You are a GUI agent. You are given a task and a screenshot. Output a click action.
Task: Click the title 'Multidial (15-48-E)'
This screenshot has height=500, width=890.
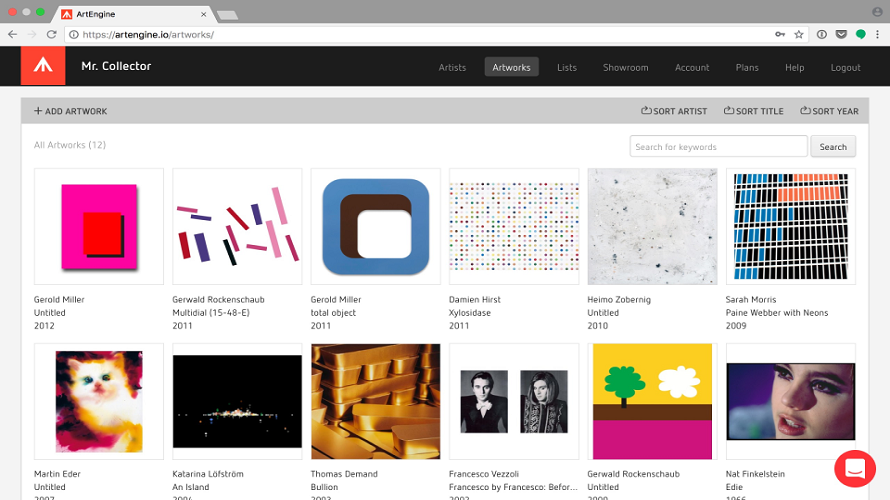point(211,313)
